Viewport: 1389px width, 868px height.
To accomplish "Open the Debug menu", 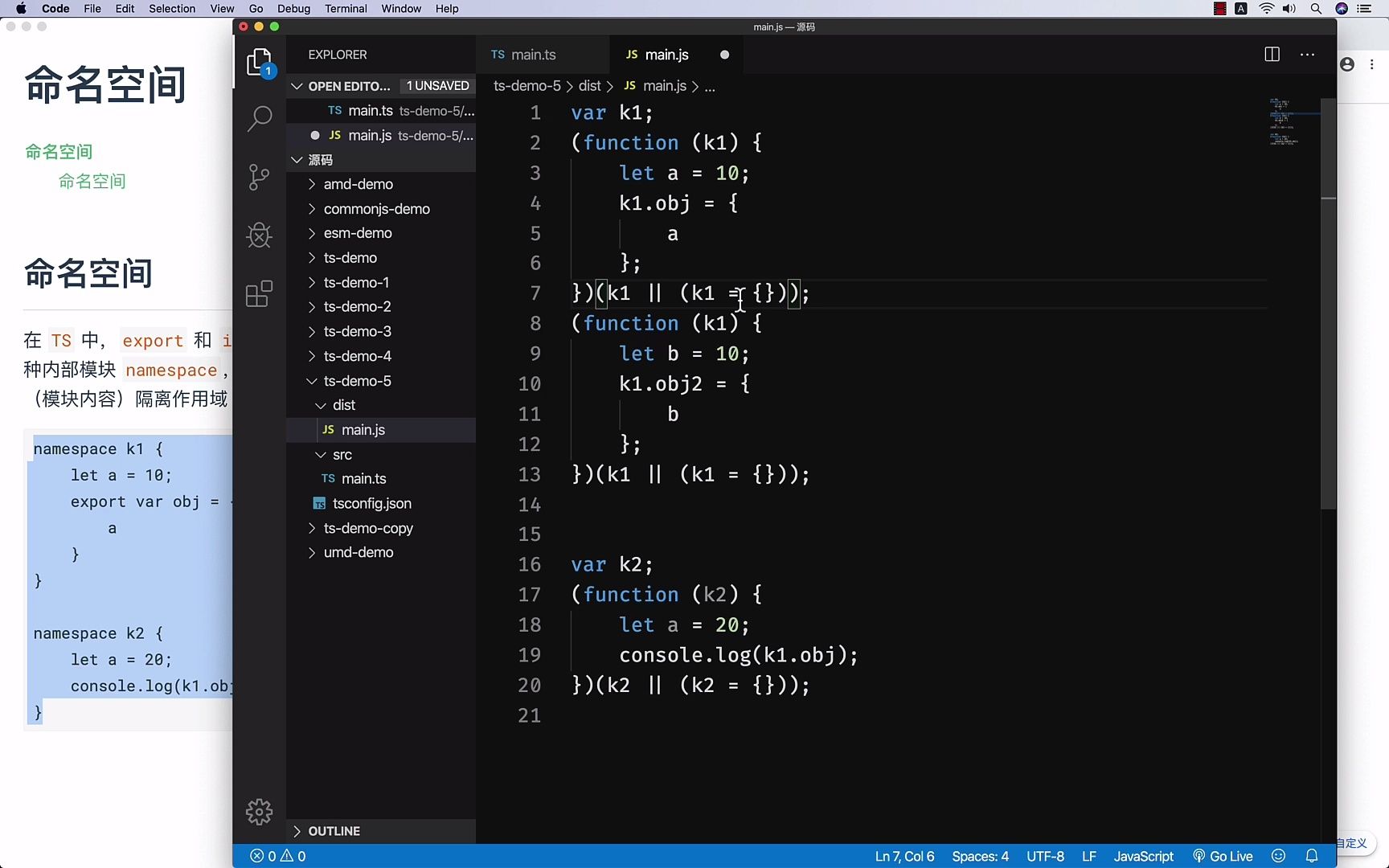I will pos(293,9).
